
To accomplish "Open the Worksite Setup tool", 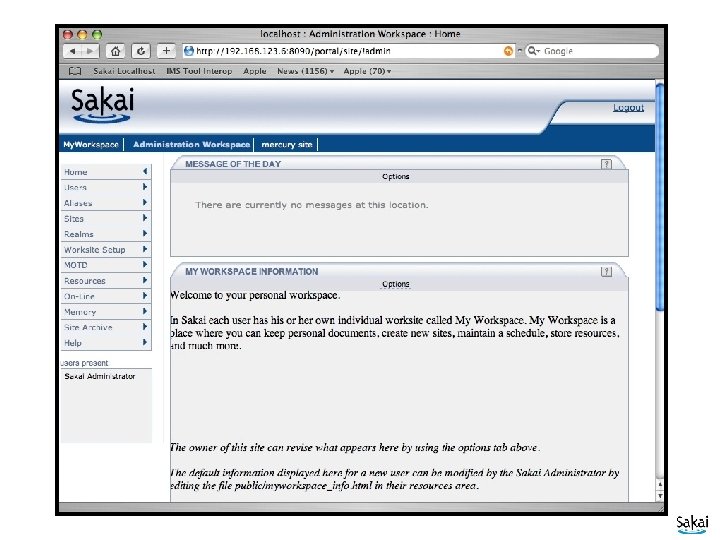I will (x=106, y=250).
